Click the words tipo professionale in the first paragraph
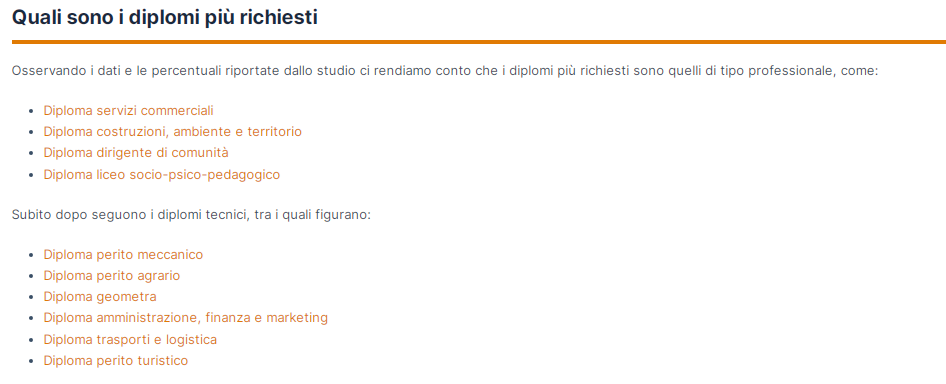This screenshot has width=946, height=384. tap(780, 71)
